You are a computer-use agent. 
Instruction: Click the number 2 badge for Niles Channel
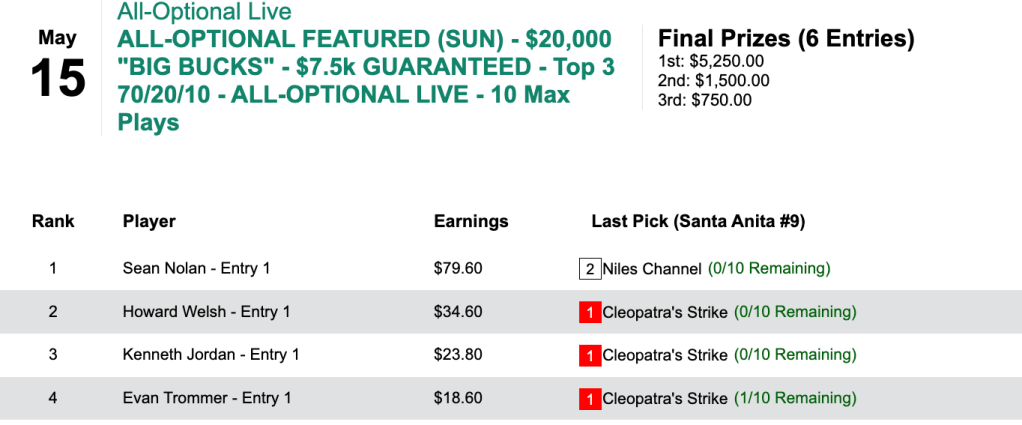(x=589, y=269)
